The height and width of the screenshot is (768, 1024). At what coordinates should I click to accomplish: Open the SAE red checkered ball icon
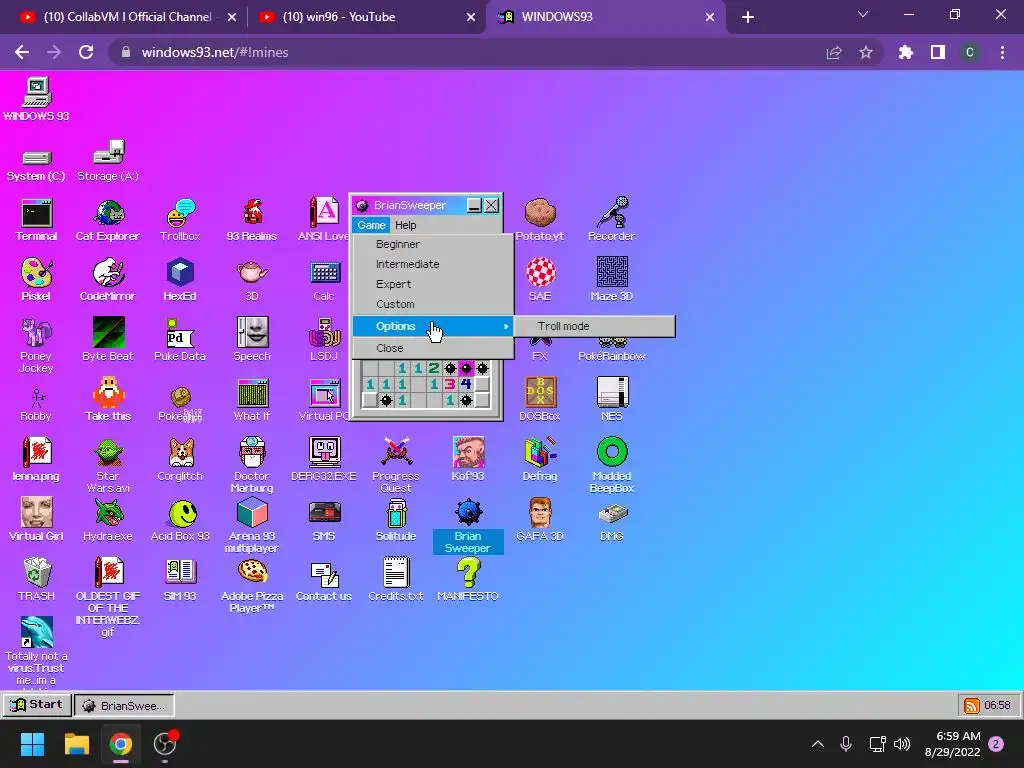click(540, 280)
